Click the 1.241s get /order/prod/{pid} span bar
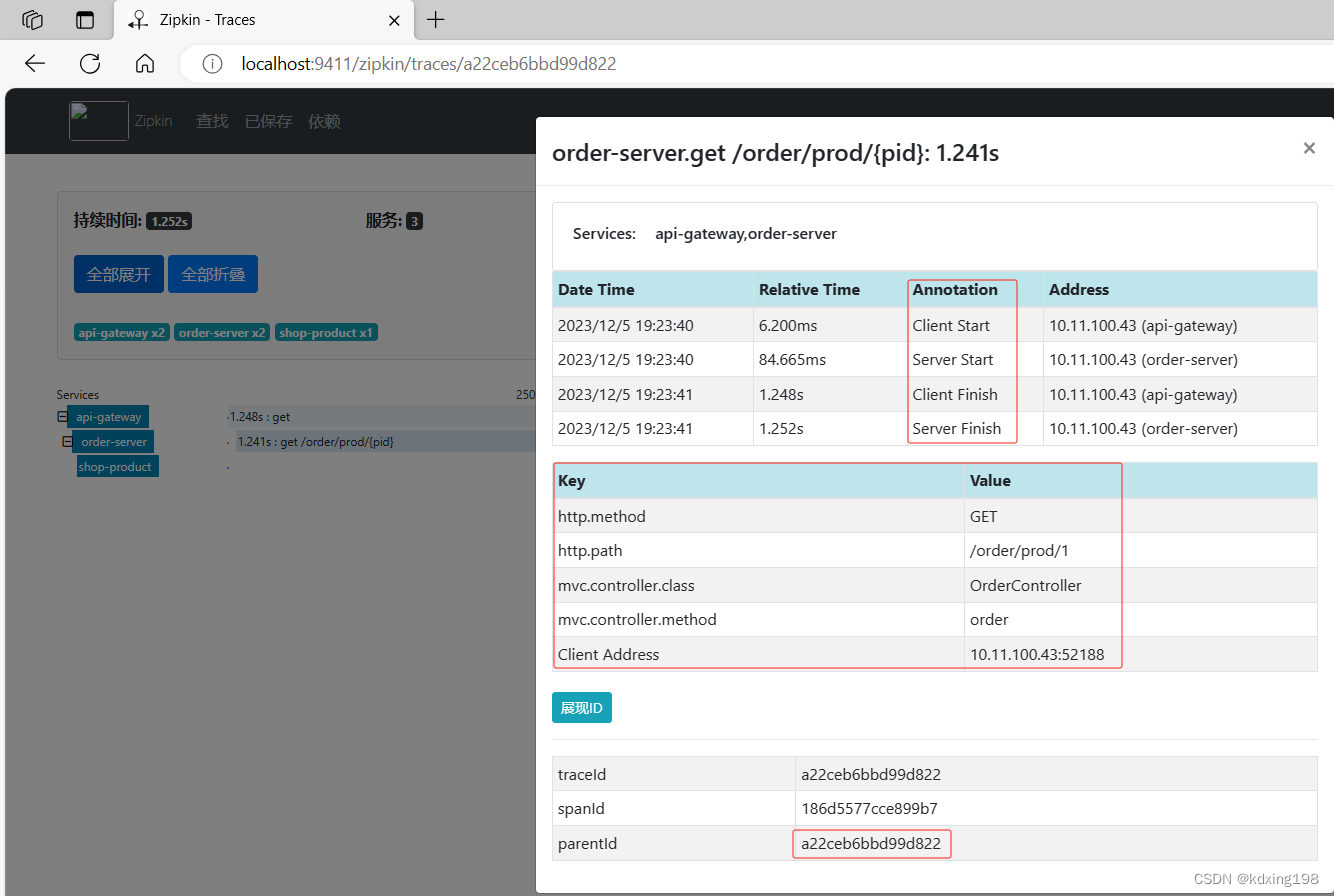The image size is (1334, 896). (x=384, y=441)
